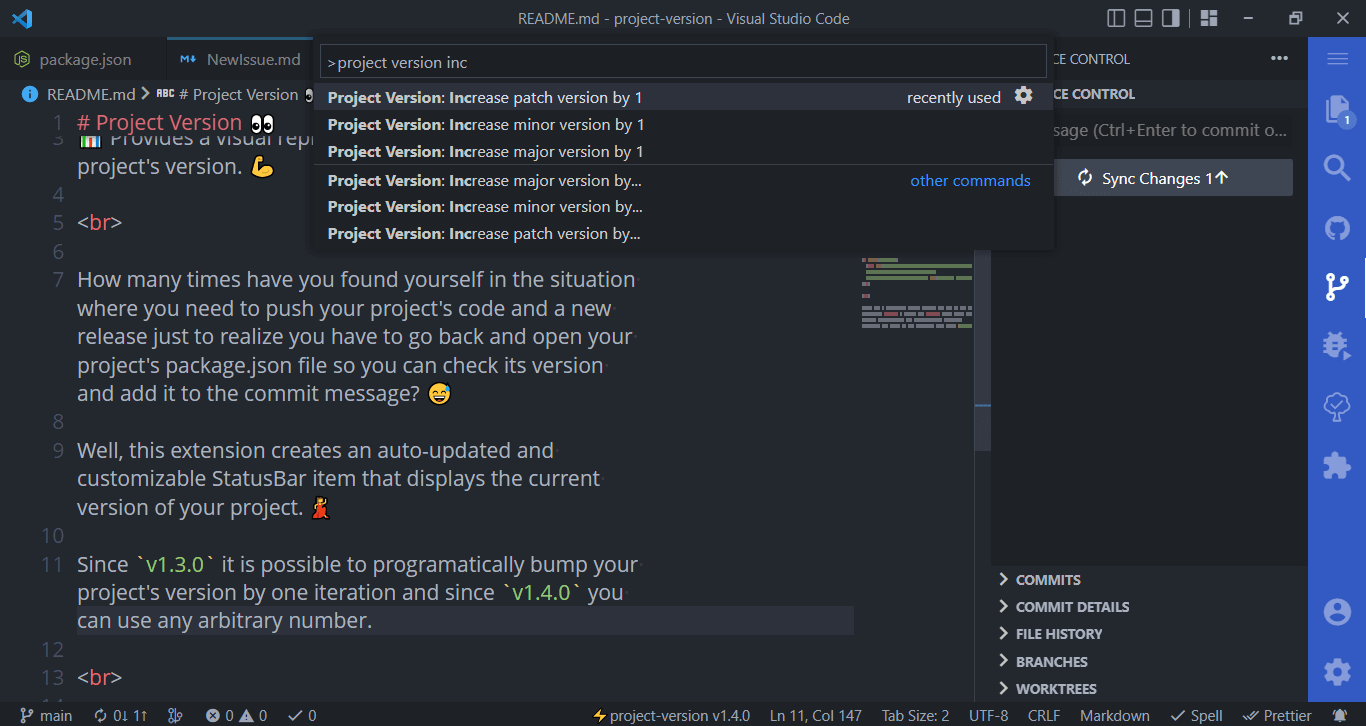Click project-version v1.4.0 lightning status item

672,715
